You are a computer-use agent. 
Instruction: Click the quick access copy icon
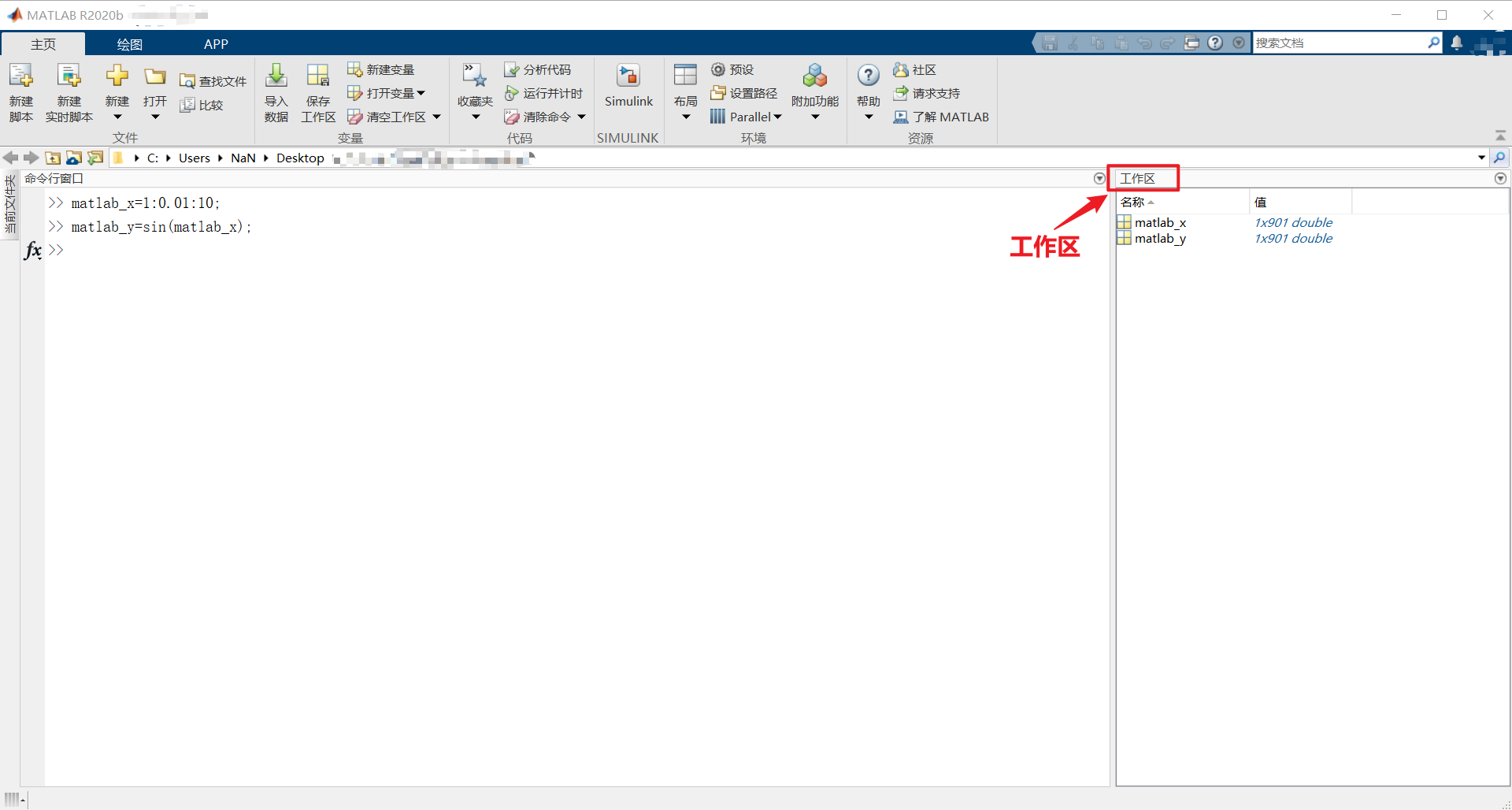point(1097,43)
